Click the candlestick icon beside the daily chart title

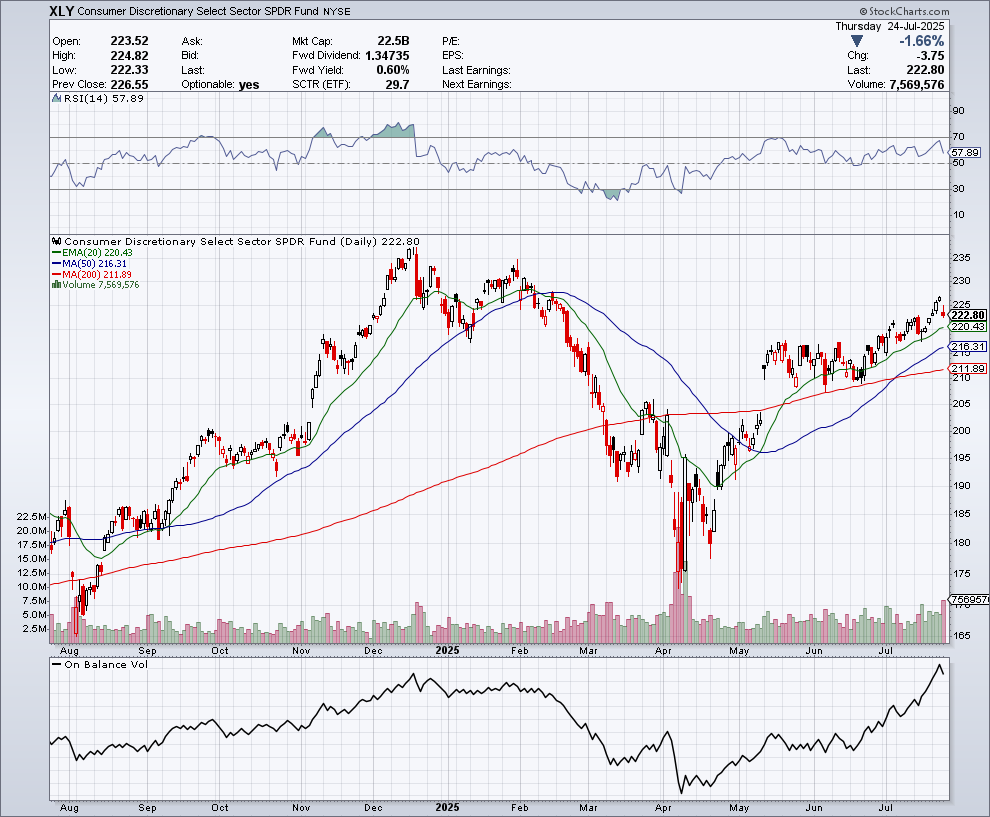pyautogui.click(x=57, y=241)
